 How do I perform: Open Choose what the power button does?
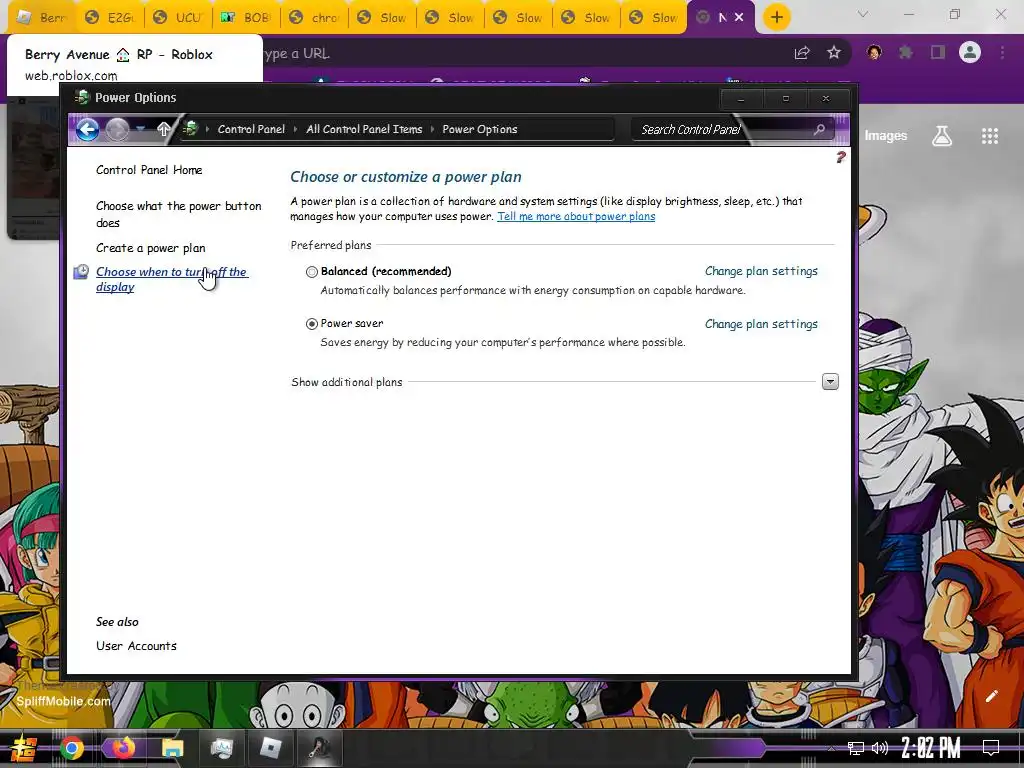[178, 214]
